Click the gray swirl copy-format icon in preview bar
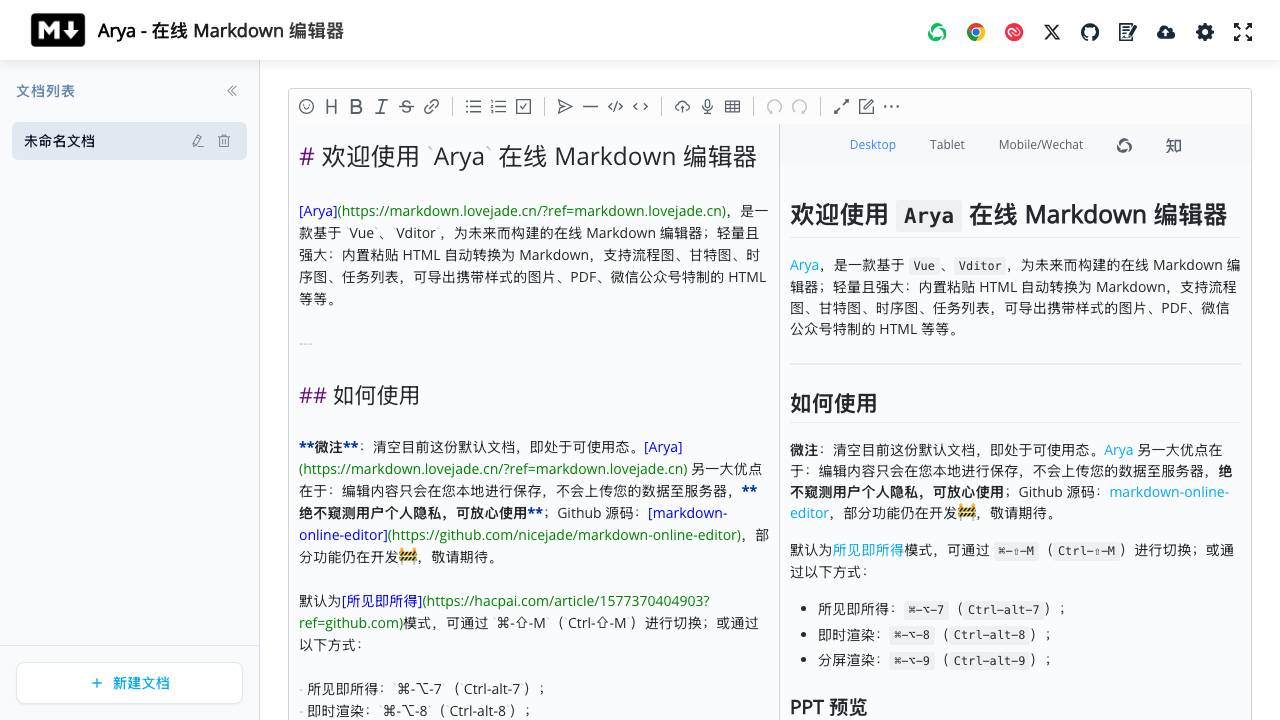1280x720 pixels. tap(1124, 145)
